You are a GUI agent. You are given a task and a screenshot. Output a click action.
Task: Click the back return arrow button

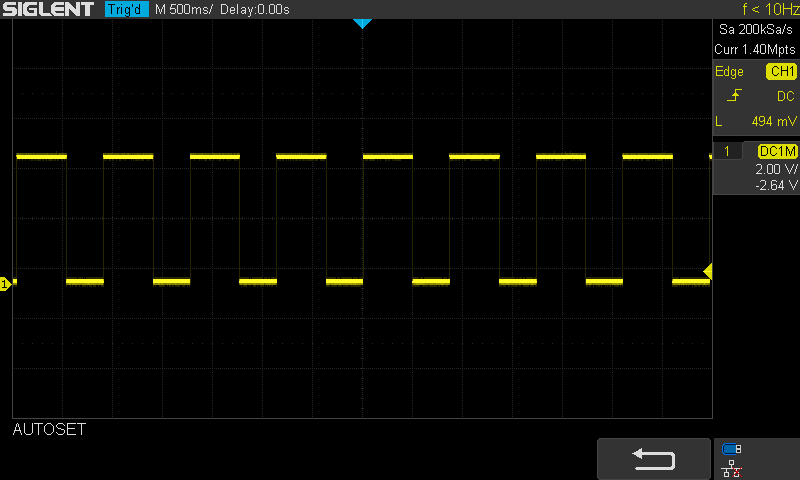coord(654,459)
